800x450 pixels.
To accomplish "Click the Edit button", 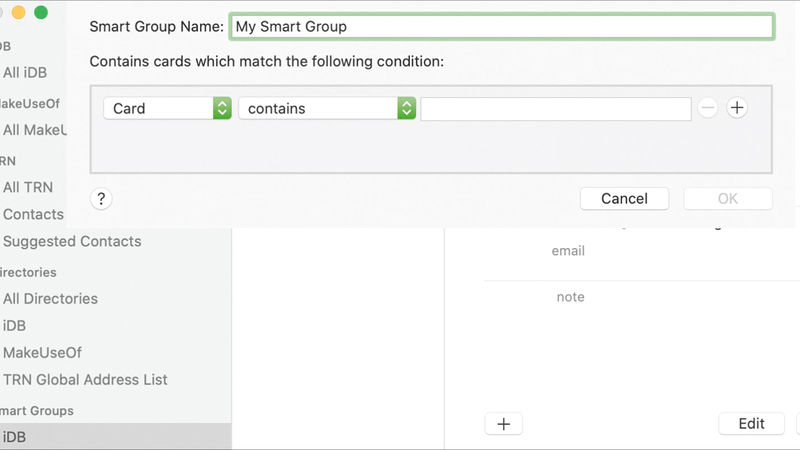I will click(751, 424).
